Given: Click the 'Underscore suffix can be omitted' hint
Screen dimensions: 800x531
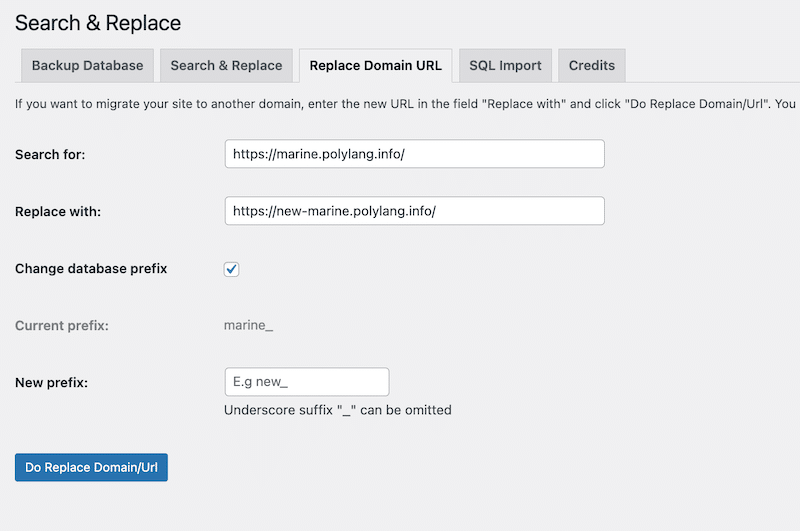Looking at the screenshot, I should pos(338,410).
